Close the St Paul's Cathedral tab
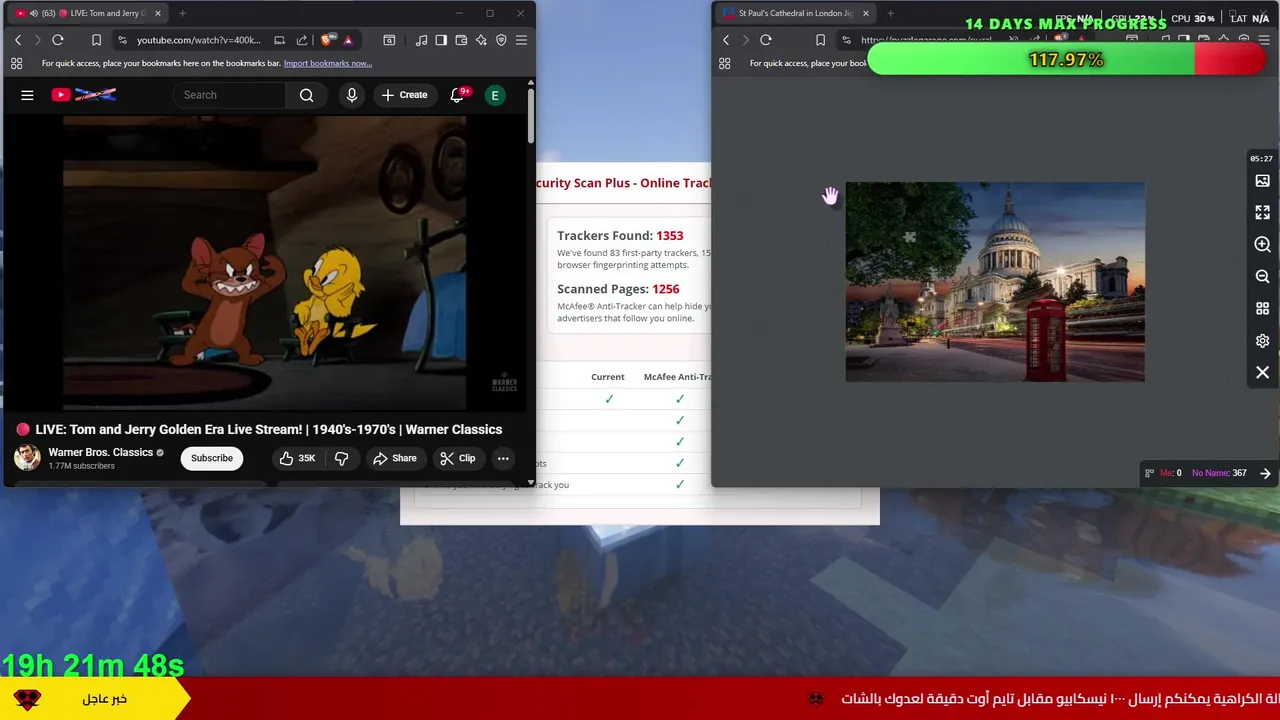 click(866, 13)
